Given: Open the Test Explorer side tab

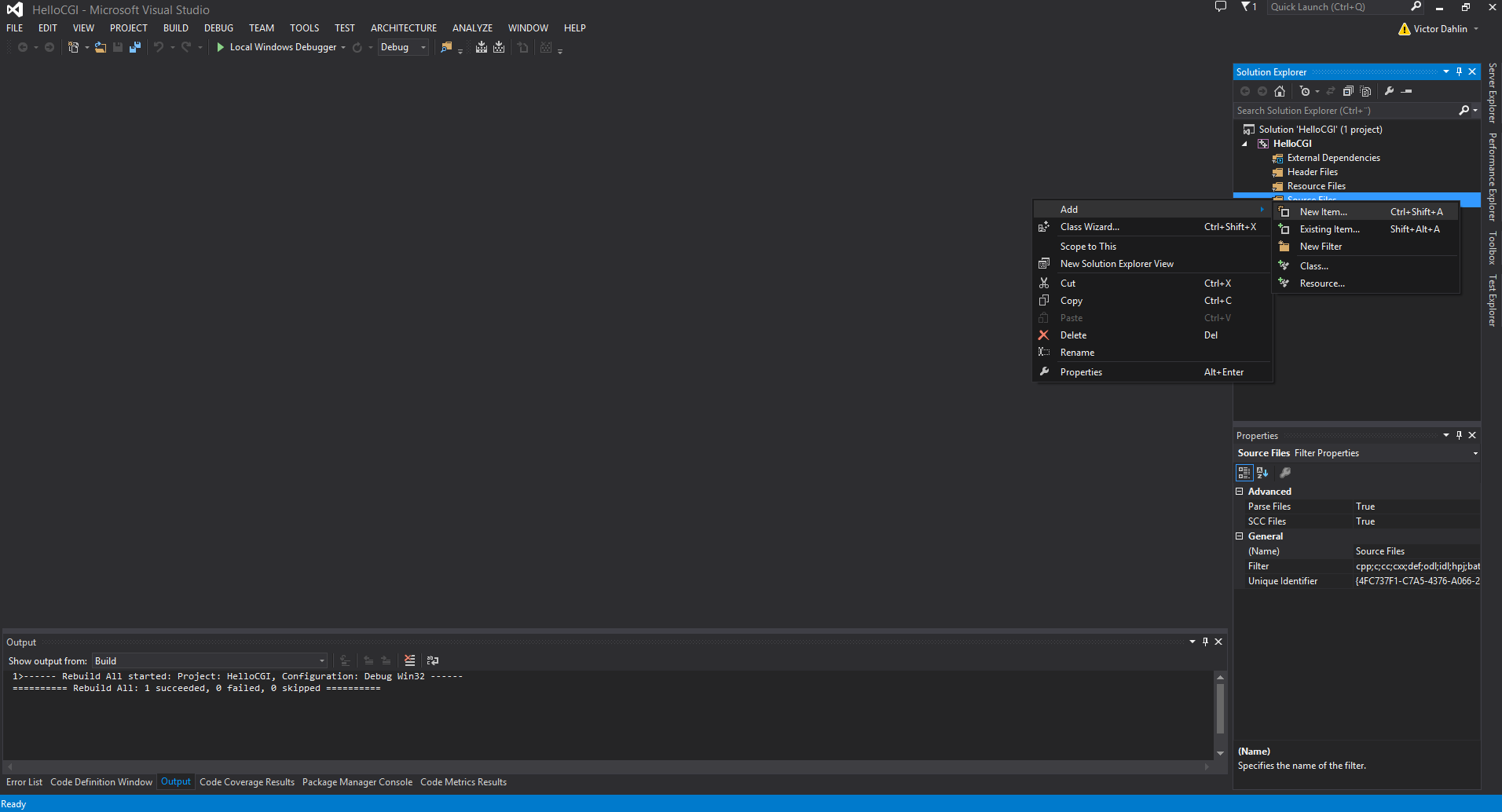Looking at the screenshot, I should pos(1493,301).
